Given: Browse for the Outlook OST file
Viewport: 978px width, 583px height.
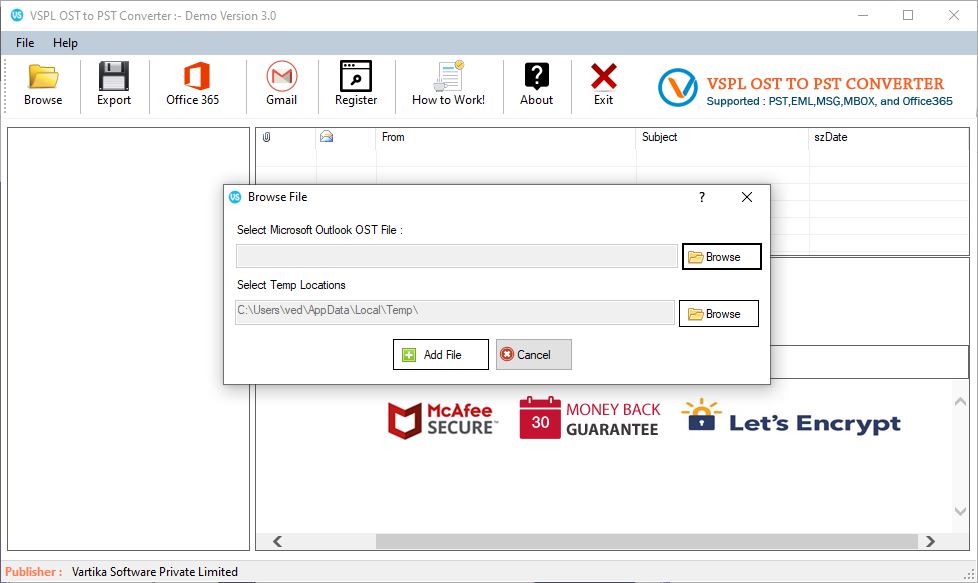Looking at the screenshot, I should pyautogui.click(x=722, y=256).
